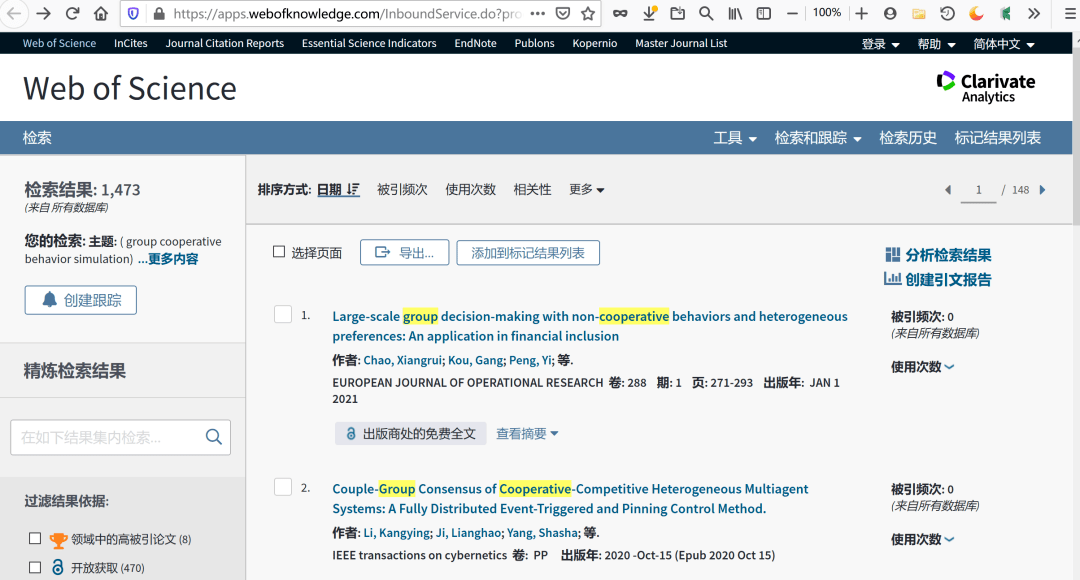Zoom in with the plus icon

tap(861, 13)
